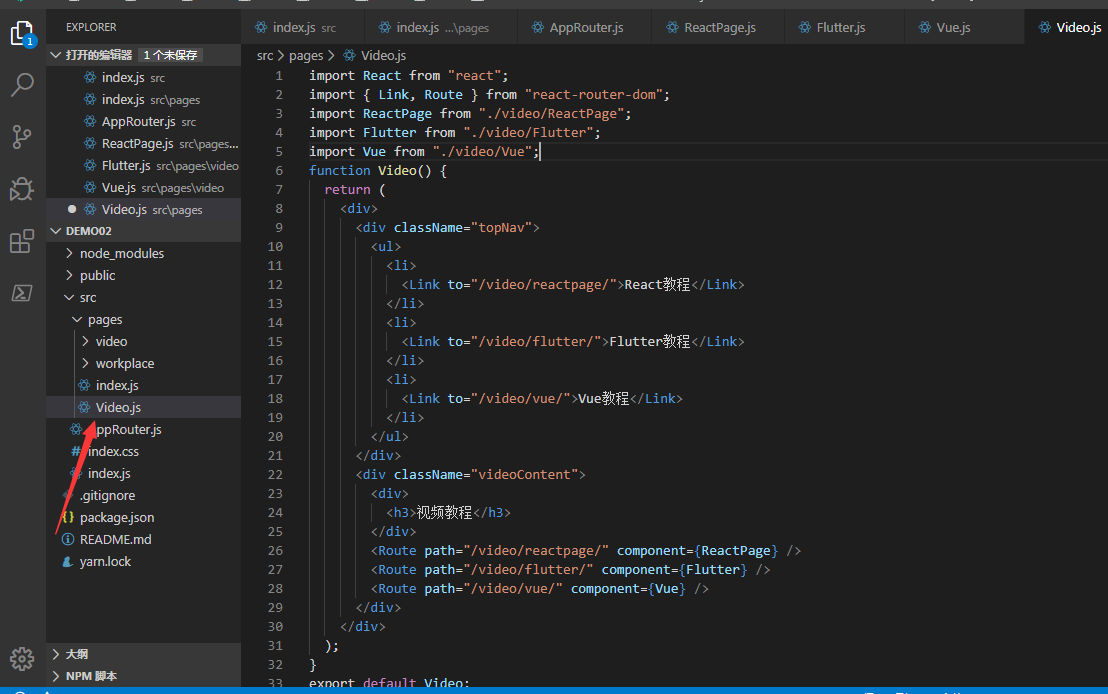Open the Explorer view in activity bar
1108x694 pixels.
(22, 33)
